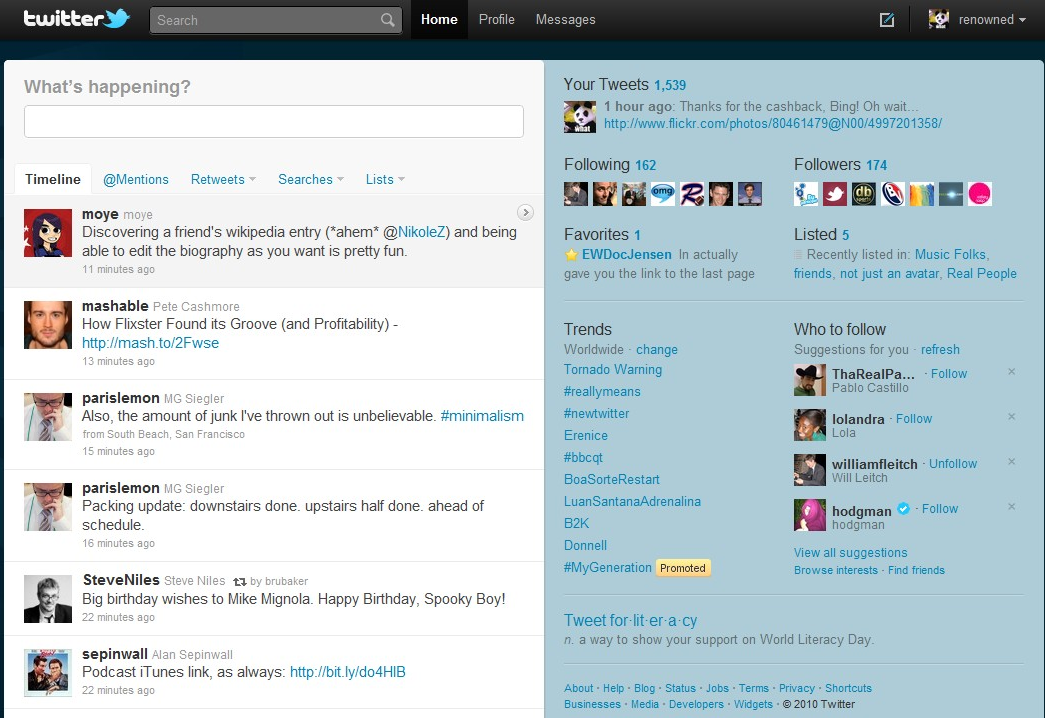Click sepinwall's profile picture
The width and height of the screenshot is (1045, 718).
[x=48, y=673]
